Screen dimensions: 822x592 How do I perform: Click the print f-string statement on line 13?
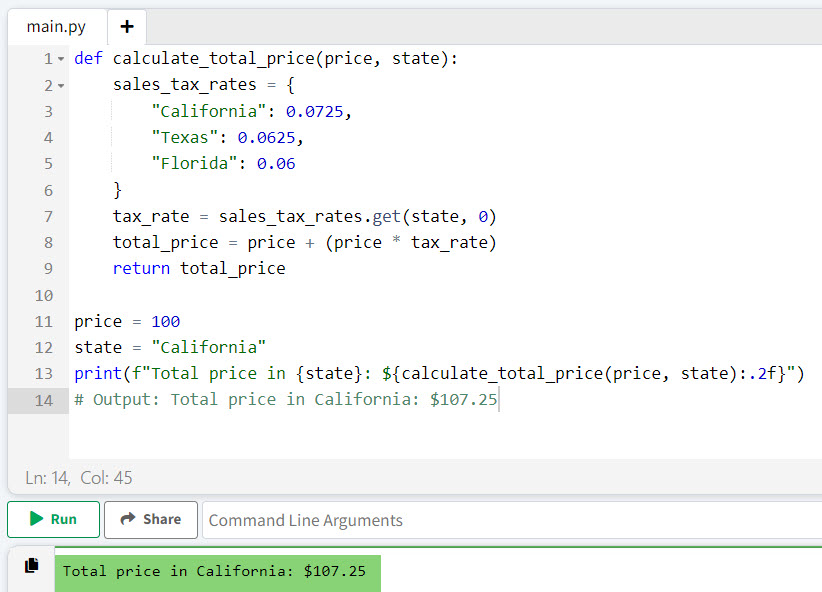coord(439,373)
